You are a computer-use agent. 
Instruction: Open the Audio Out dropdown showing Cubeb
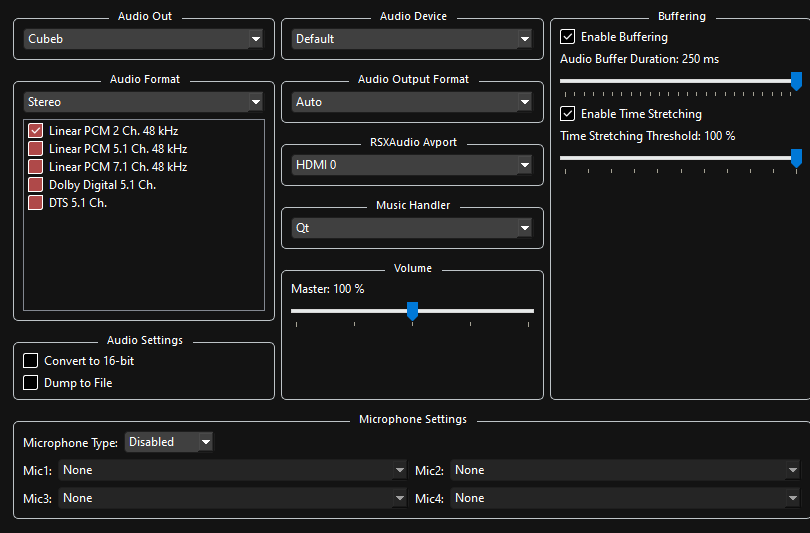tap(144, 39)
